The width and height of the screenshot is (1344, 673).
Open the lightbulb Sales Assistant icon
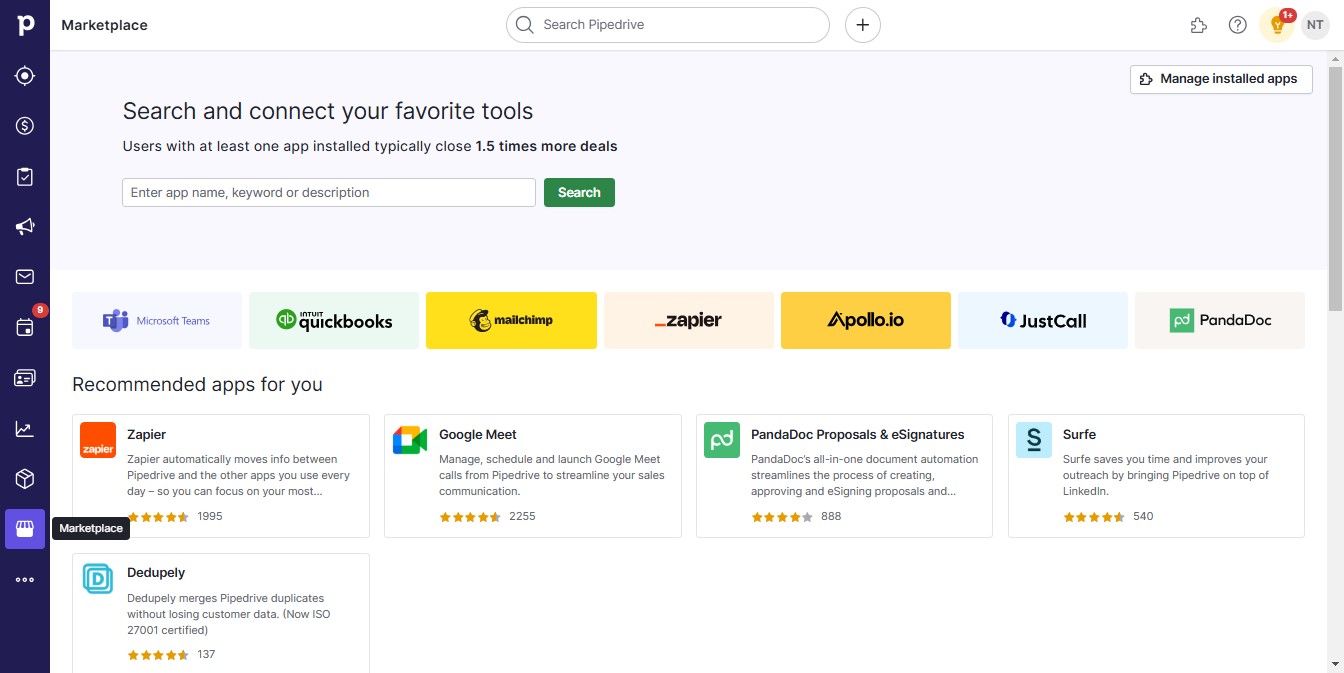coord(1277,25)
